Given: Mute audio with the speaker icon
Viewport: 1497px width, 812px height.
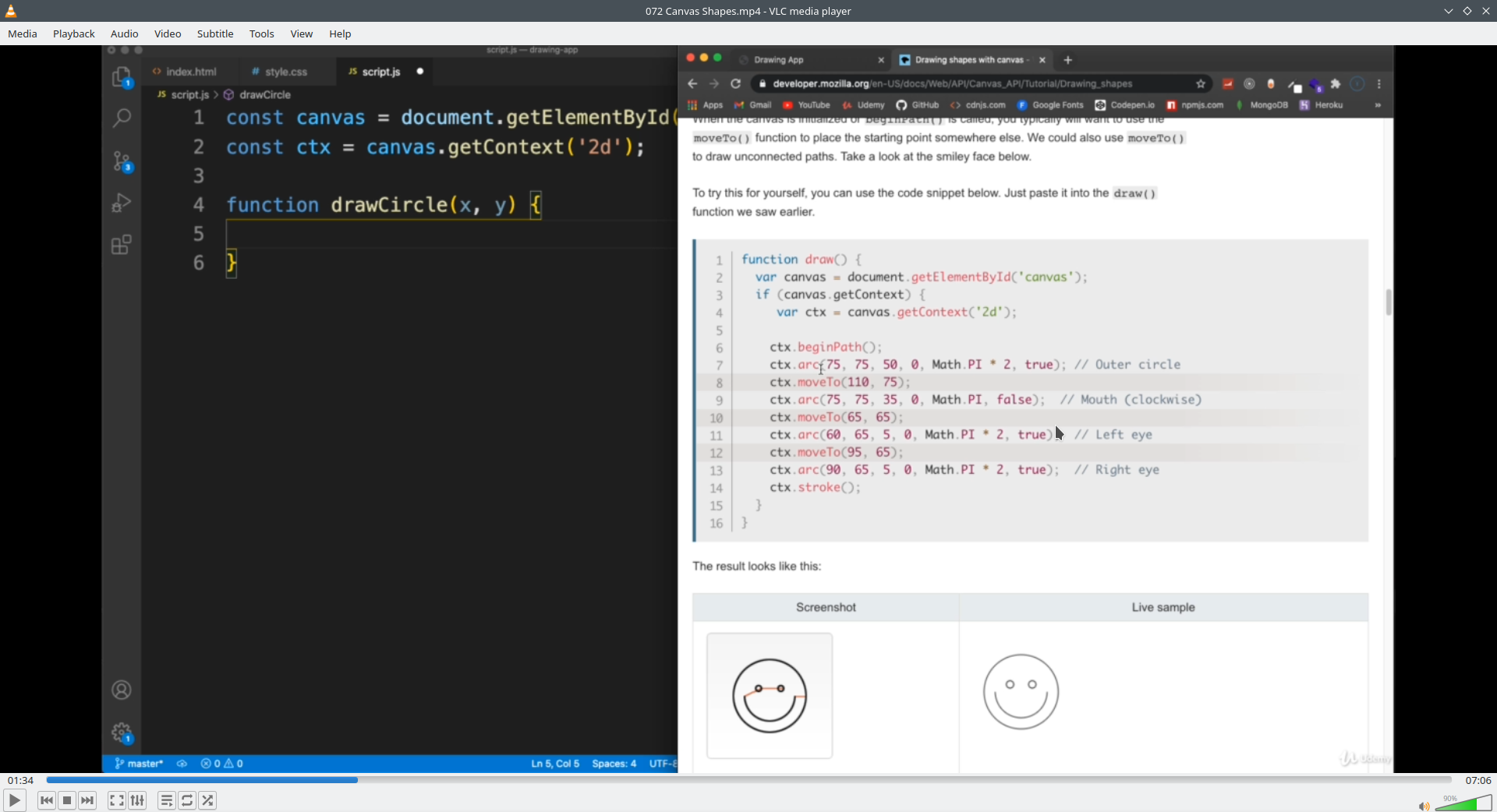Looking at the screenshot, I should (x=1424, y=806).
